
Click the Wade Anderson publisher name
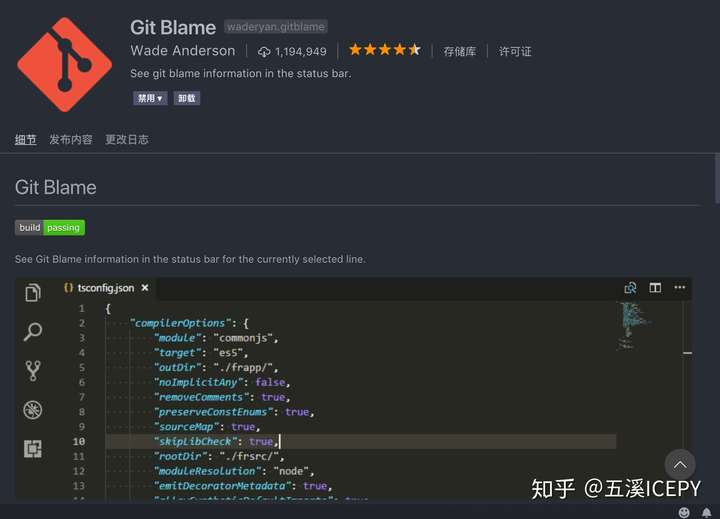coord(183,51)
